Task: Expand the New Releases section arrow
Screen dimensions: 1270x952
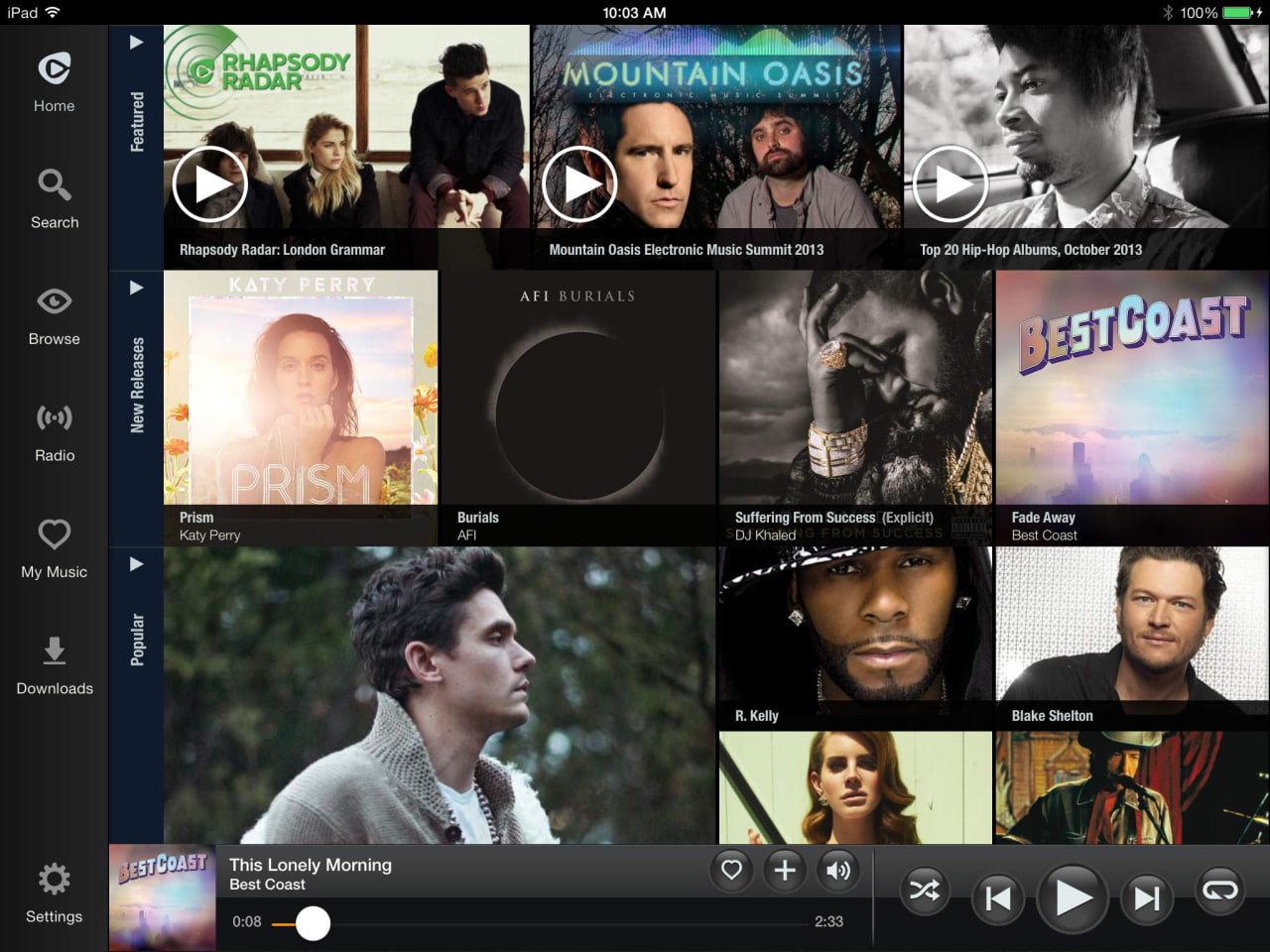Action: pyautogui.click(x=136, y=288)
